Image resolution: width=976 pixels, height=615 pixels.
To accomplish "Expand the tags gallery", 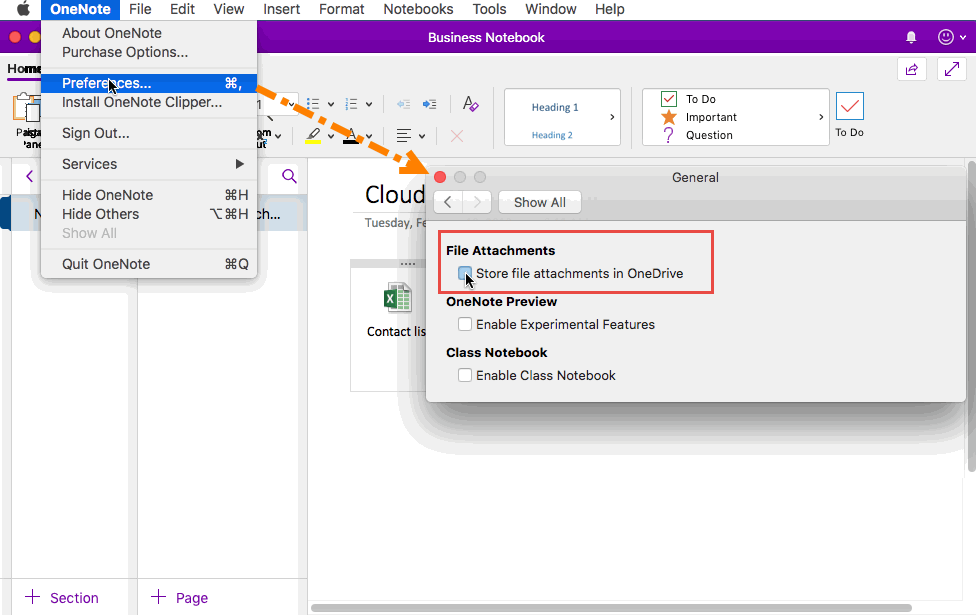I will coord(821,117).
